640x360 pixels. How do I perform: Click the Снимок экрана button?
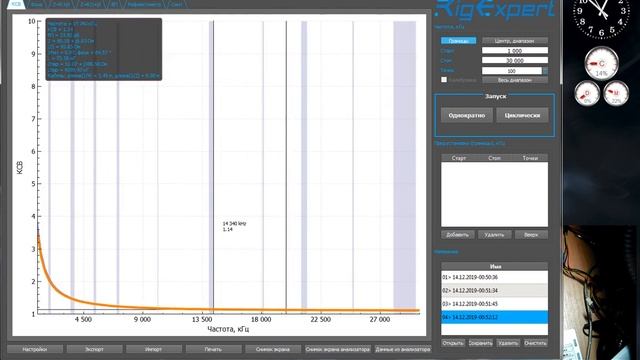(x=273, y=349)
